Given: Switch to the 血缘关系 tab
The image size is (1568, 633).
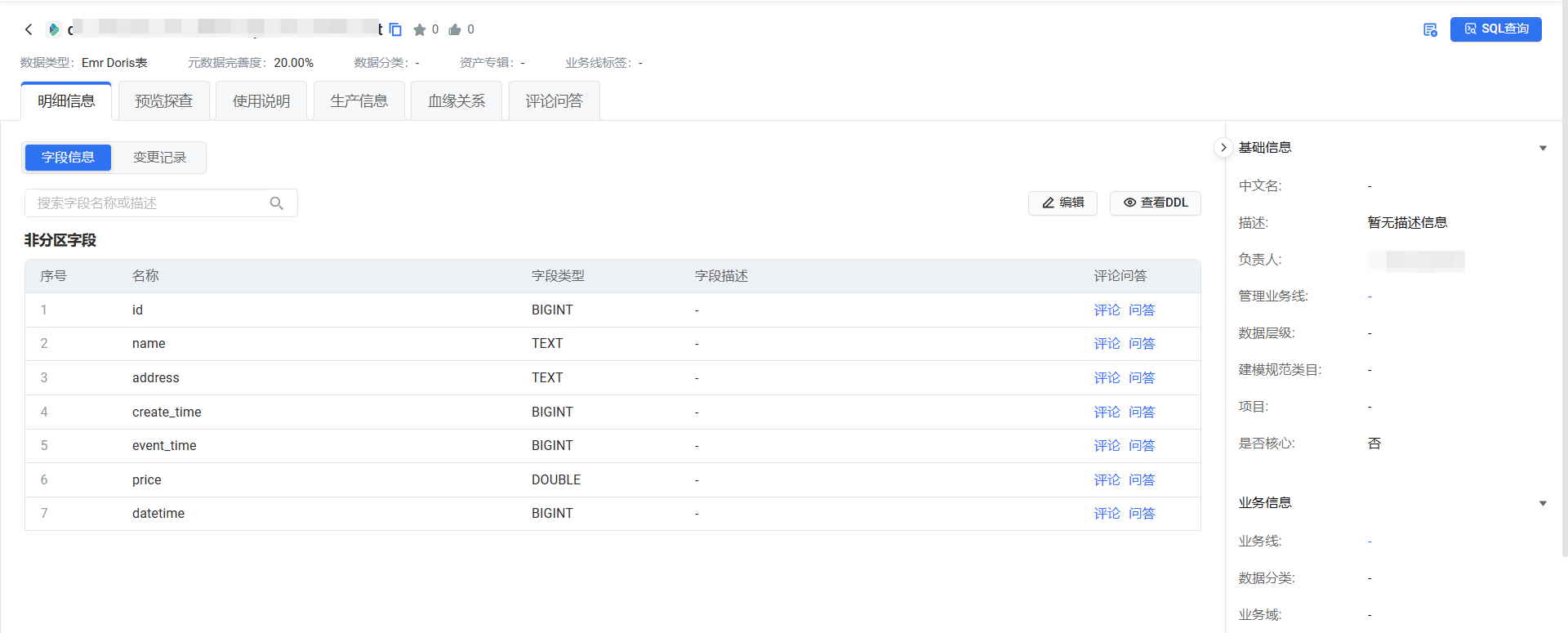Looking at the screenshot, I should click(x=457, y=101).
